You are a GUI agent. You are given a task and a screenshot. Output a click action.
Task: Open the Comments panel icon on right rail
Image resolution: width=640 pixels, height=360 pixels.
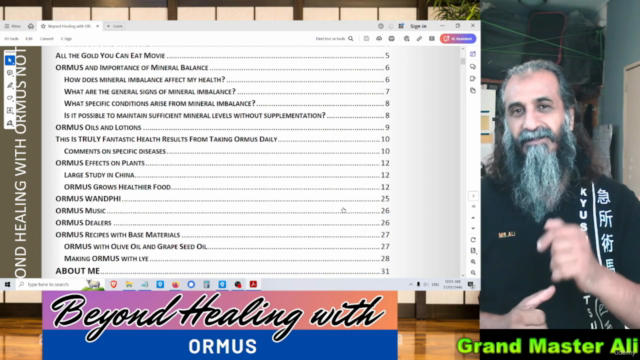tap(473, 67)
